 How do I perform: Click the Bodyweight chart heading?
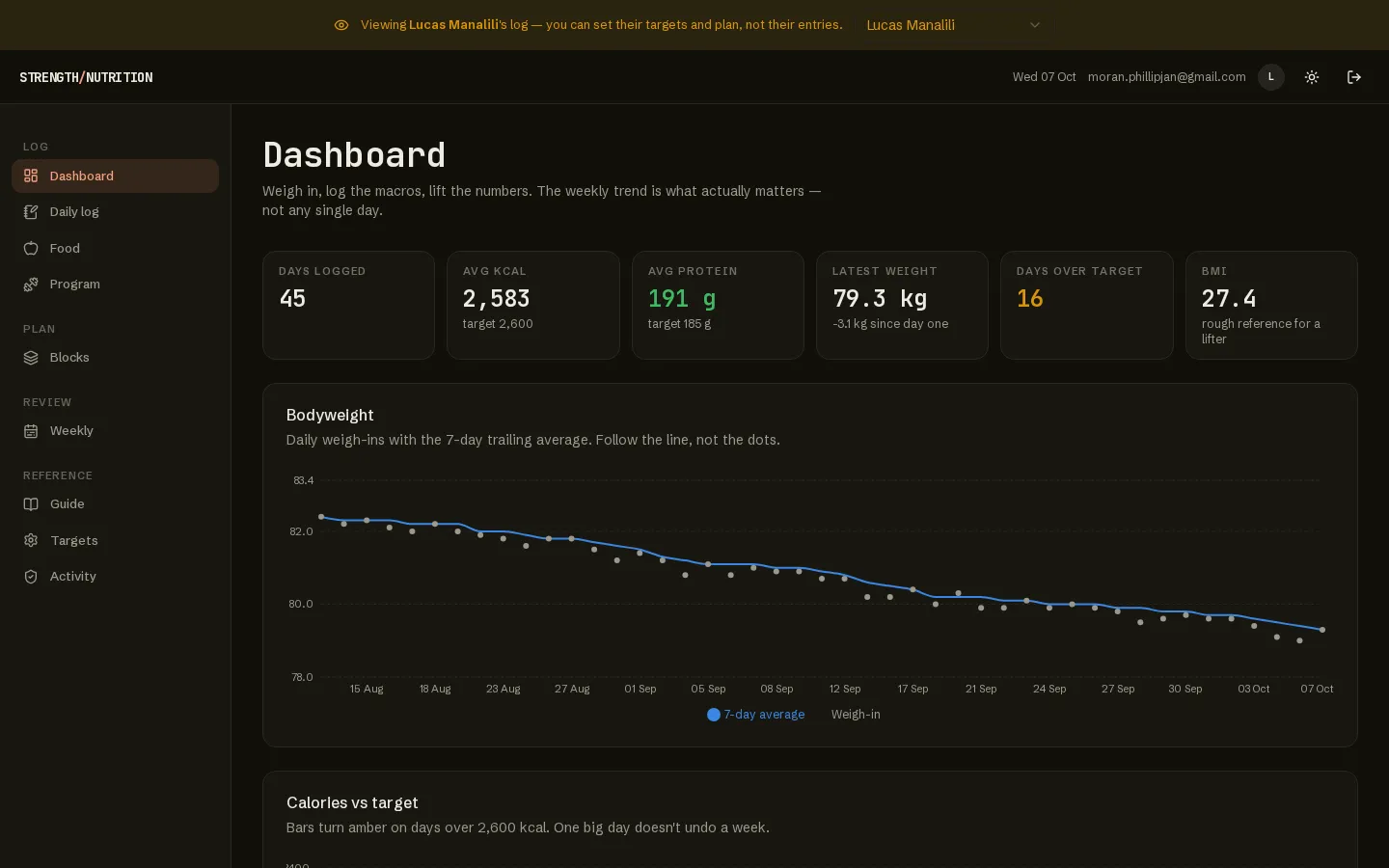click(330, 415)
